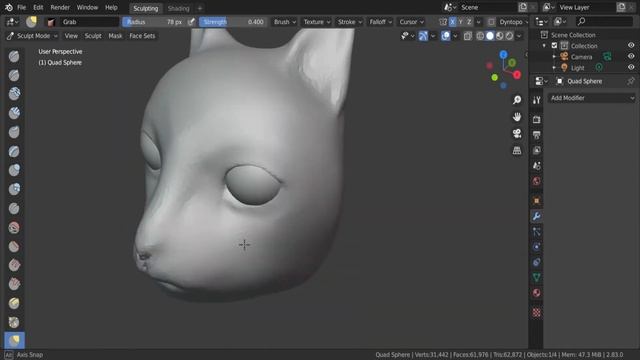640x360 pixels.
Task: Open the Texture properties checker tab
Action: [537, 312]
